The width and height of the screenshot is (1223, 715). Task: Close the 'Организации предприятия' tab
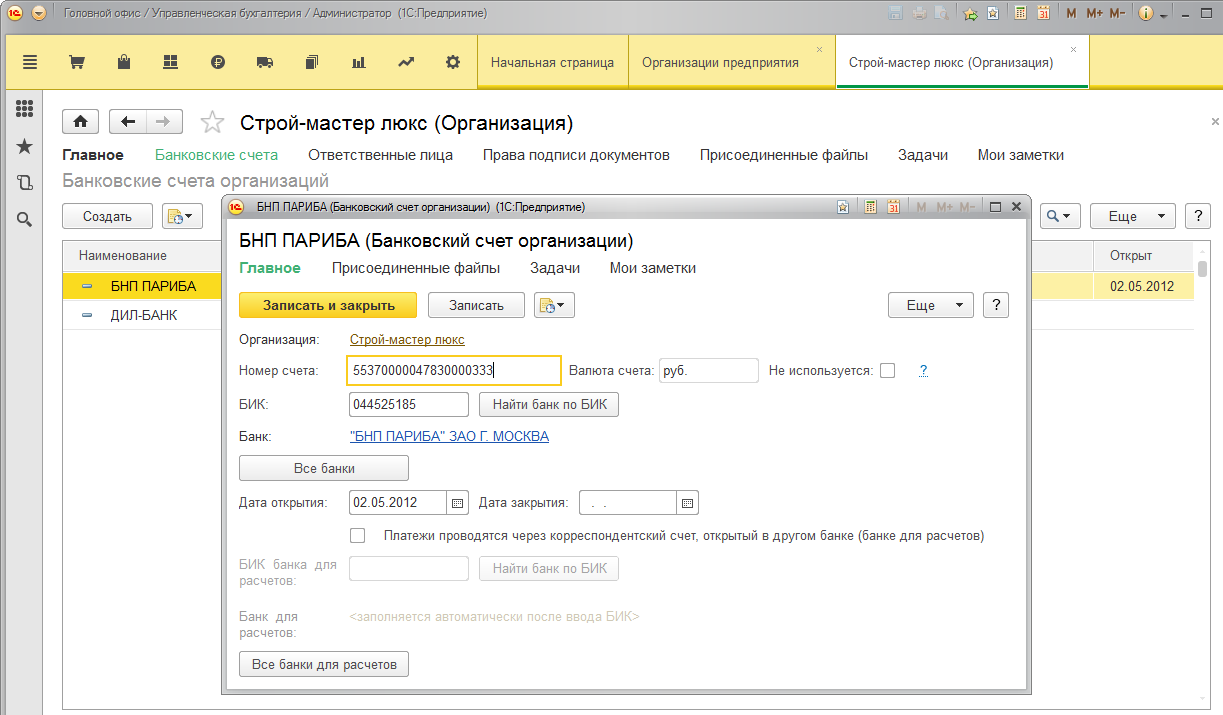click(x=820, y=49)
